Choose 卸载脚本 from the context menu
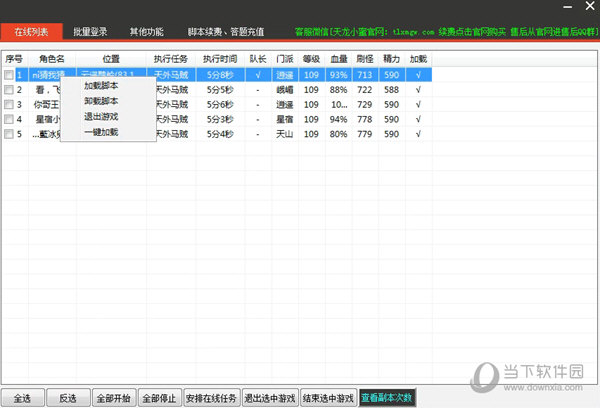The height and width of the screenshot is (408, 600). click(101, 101)
